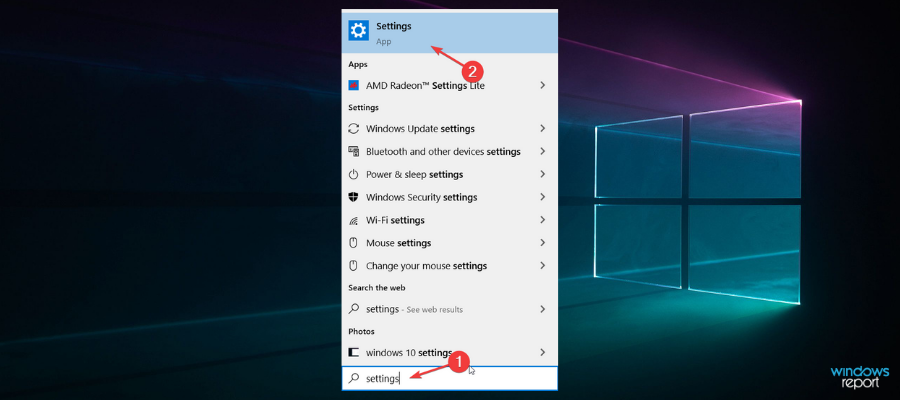
Task: Click the Bluetooth and other devices icon
Action: coord(354,152)
